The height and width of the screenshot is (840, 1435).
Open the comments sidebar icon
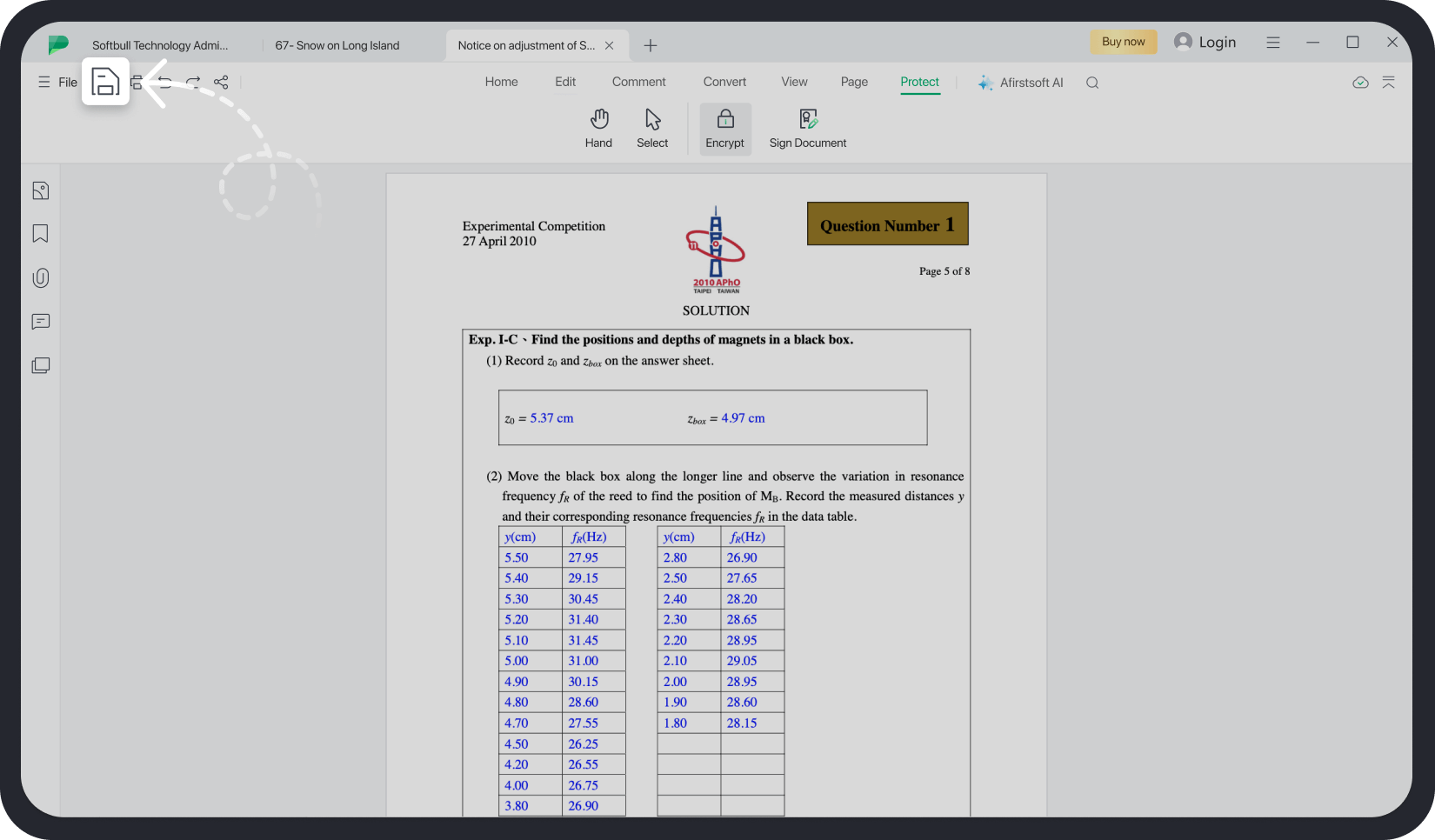[41, 322]
